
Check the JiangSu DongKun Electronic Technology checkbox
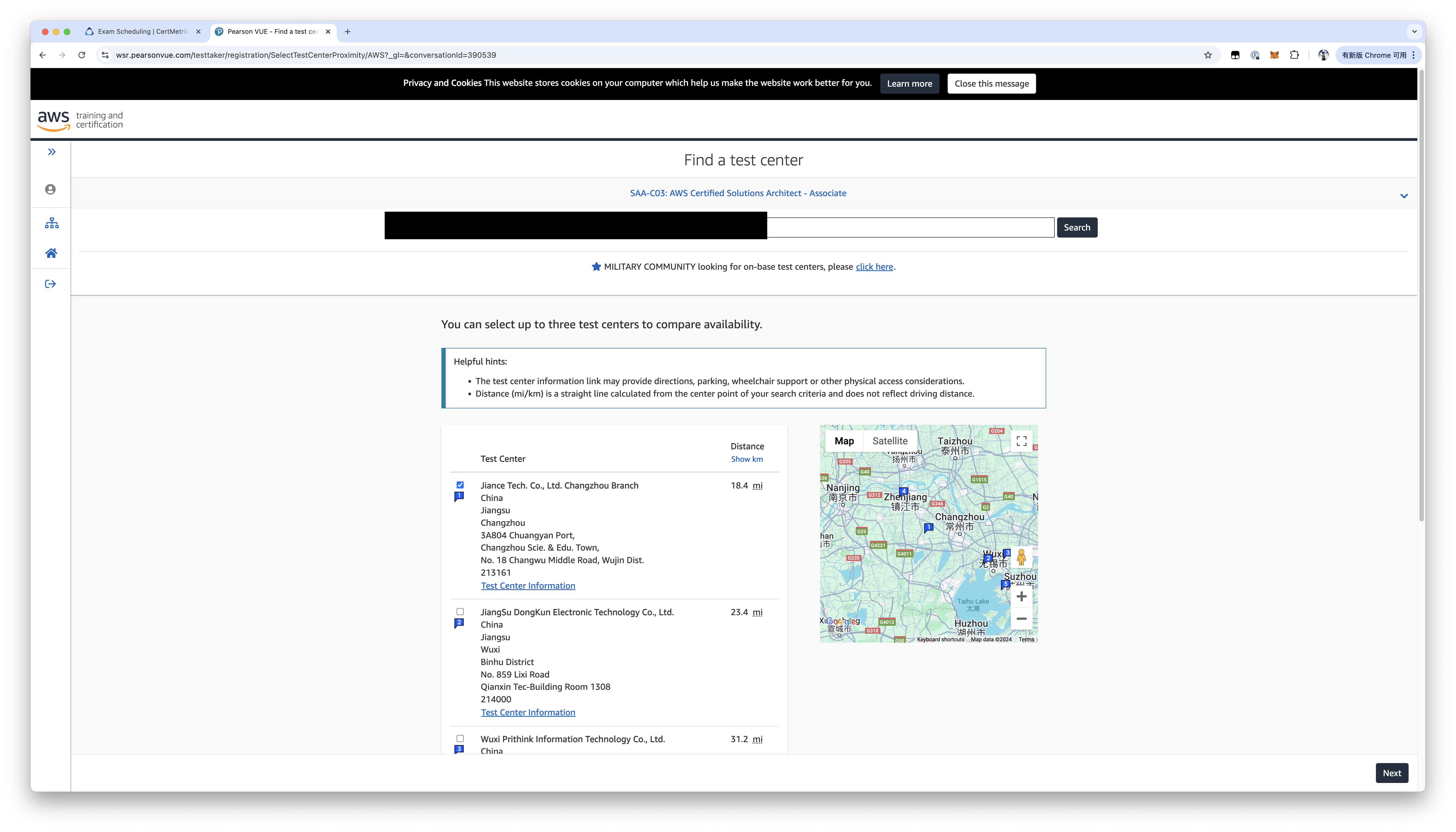point(460,612)
